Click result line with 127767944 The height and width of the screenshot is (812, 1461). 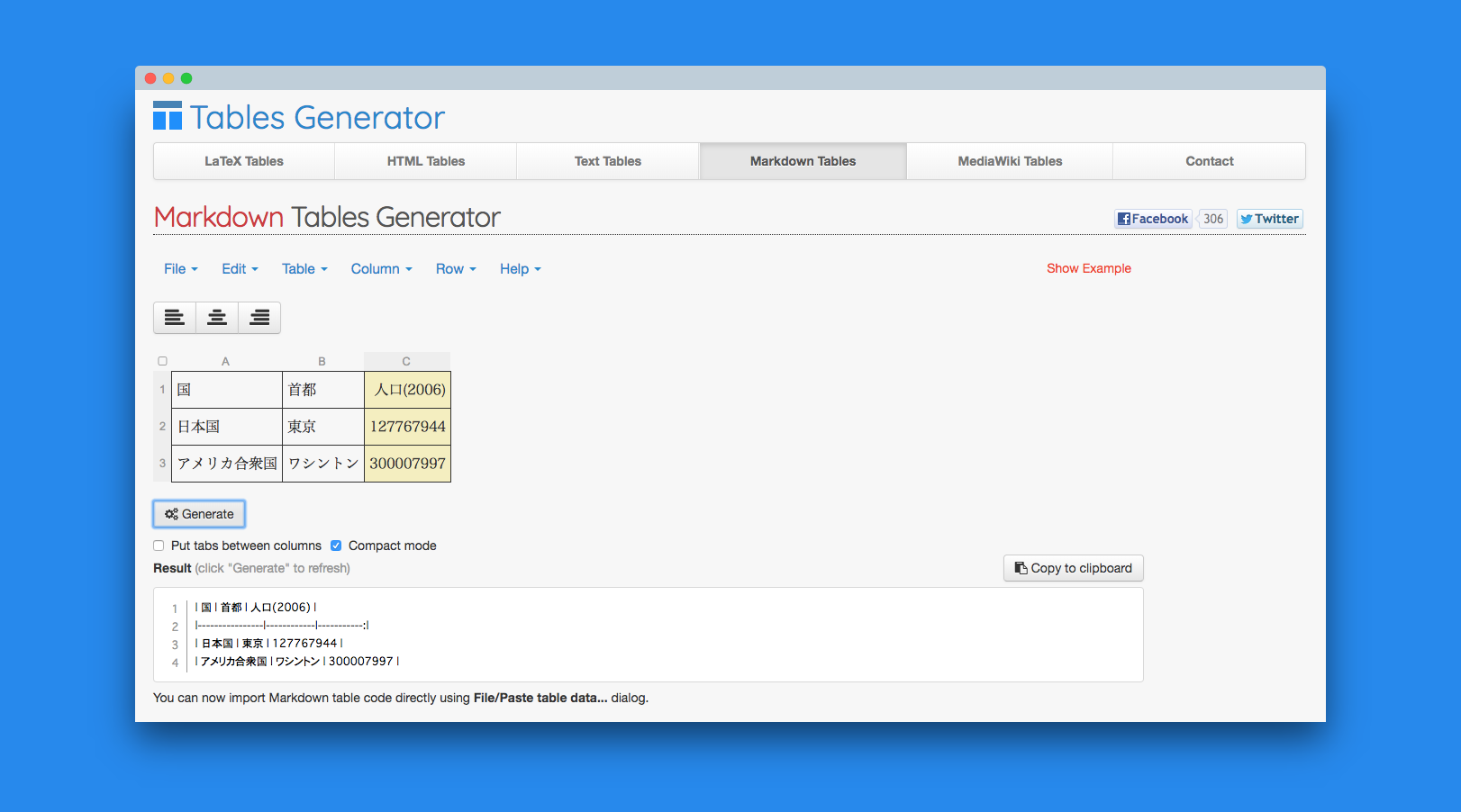[x=269, y=644]
